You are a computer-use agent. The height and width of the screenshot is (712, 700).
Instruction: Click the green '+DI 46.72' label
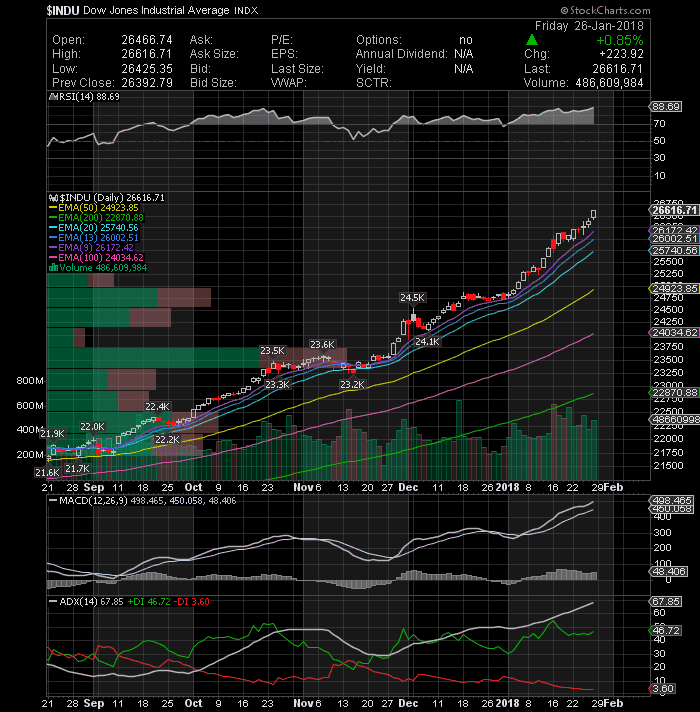pyautogui.click(x=149, y=602)
